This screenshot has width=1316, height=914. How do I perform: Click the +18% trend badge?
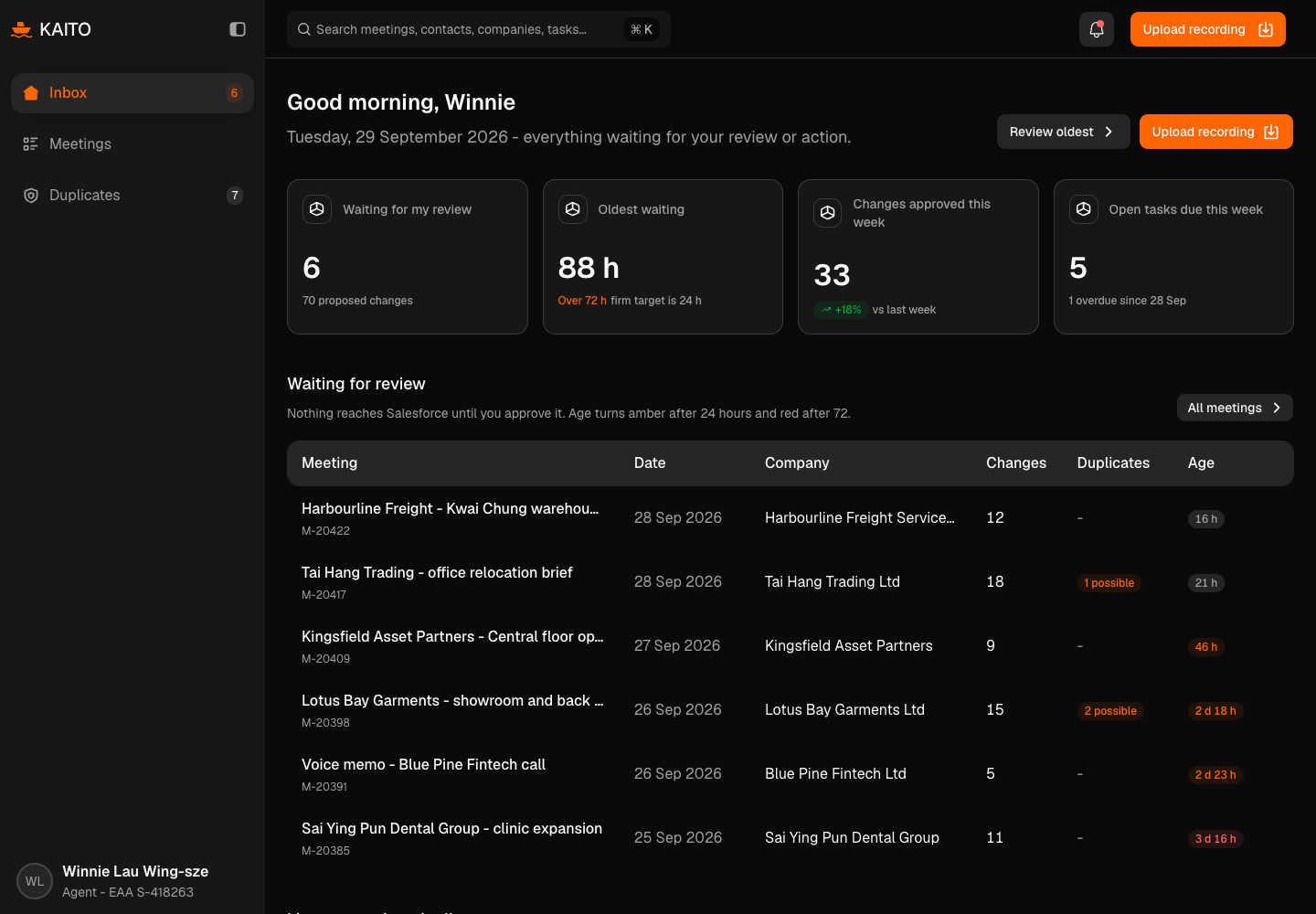coord(840,310)
